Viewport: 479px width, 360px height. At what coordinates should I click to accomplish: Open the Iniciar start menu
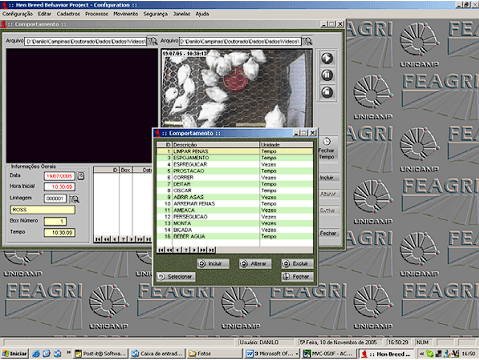click(15, 353)
